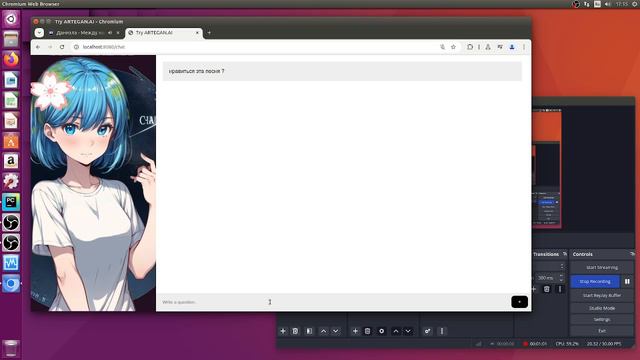Move the source up in OBS
This screenshot has height=360, width=640.
(396, 331)
